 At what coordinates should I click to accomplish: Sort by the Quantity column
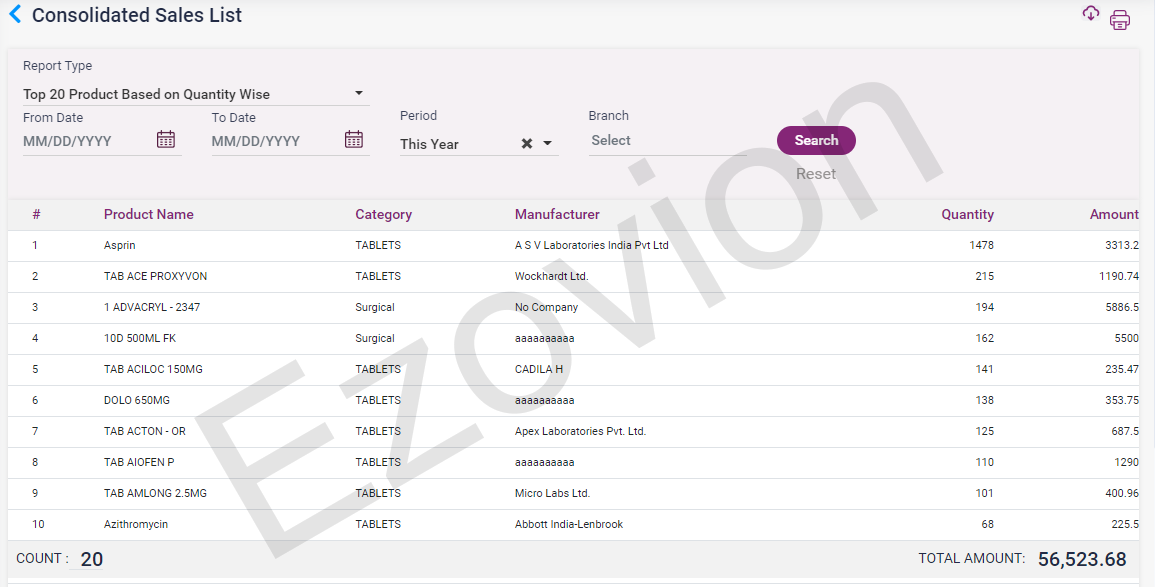click(x=967, y=214)
